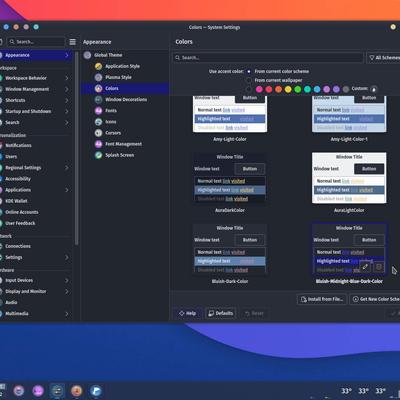Viewport: 400px width, 400px height.
Task: Click the magnifier icon in sidebar search
Action: click(x=12, y=42)
